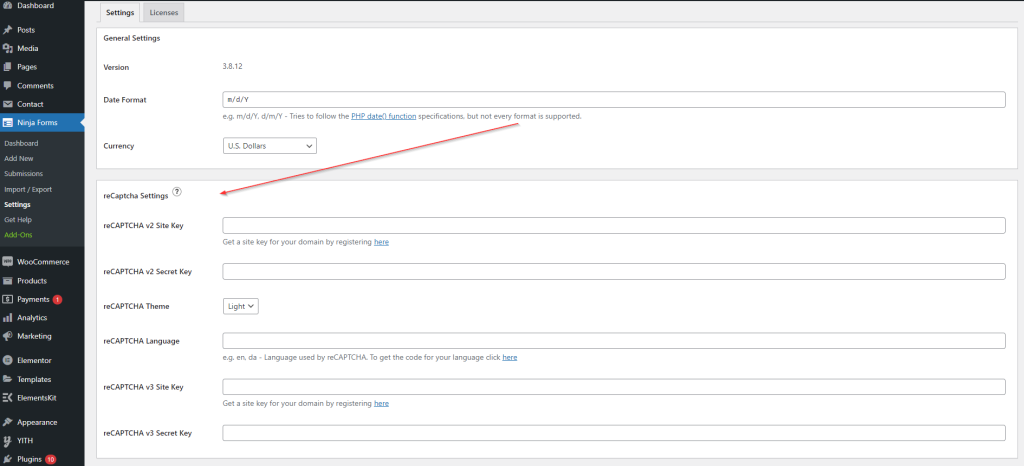Switch to the Licenses tab
The height and width of the screenshot is (466, 1024).
click(x=163, y=13)
